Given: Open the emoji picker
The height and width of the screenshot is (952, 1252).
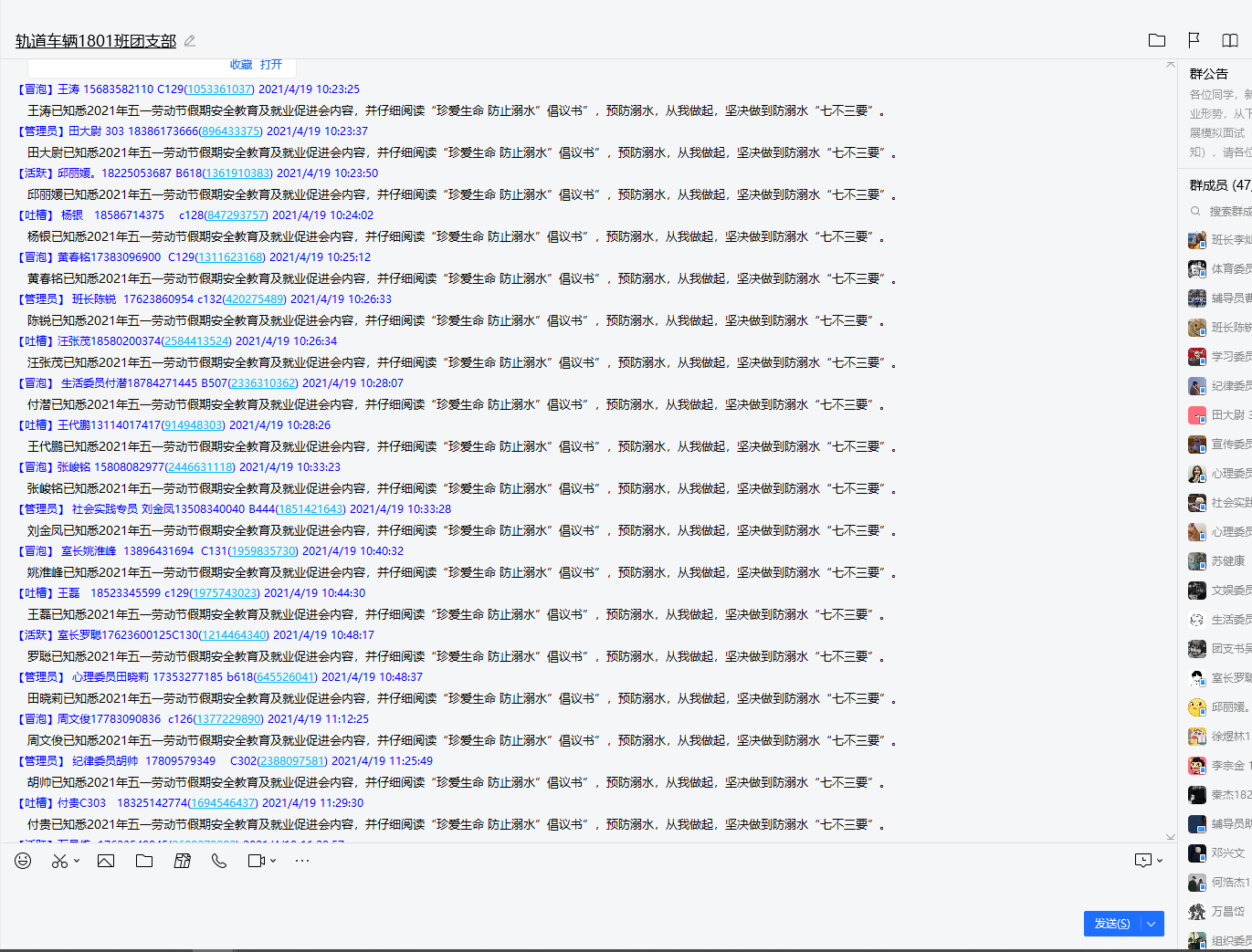Looking at the screenshot, I should 23,861.
